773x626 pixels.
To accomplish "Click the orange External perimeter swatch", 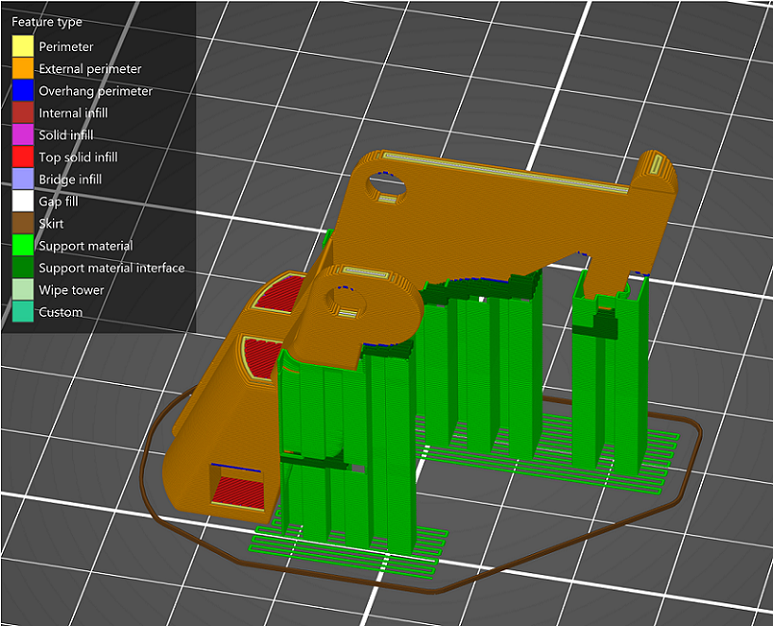I will coord(23,69).
